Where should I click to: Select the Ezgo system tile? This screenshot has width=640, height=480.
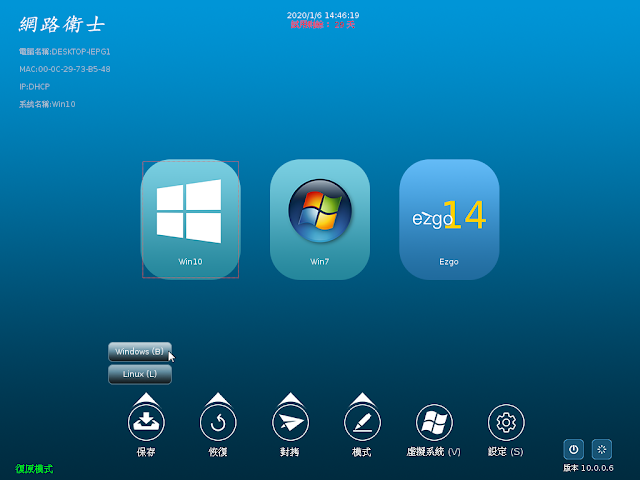[x=449, y=220]
